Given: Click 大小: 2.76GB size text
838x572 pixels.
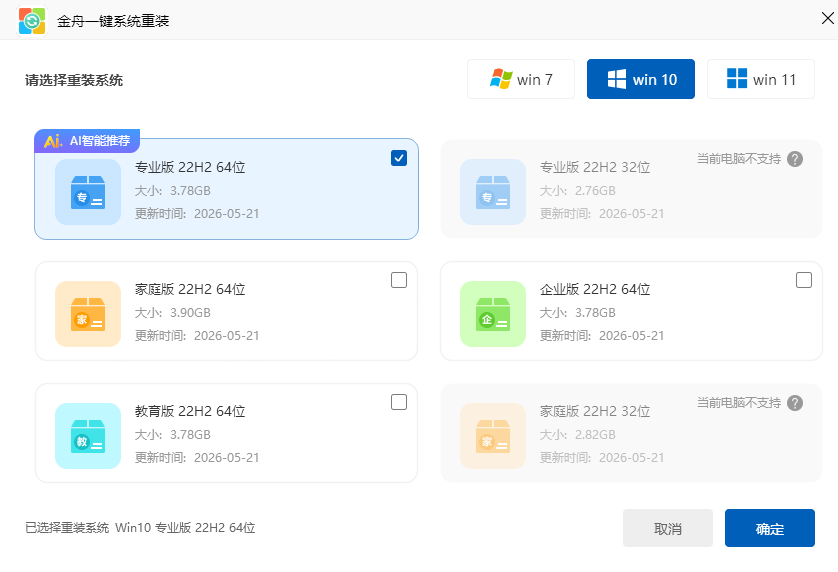Looking at the screenshot, I should click(578, 191).
